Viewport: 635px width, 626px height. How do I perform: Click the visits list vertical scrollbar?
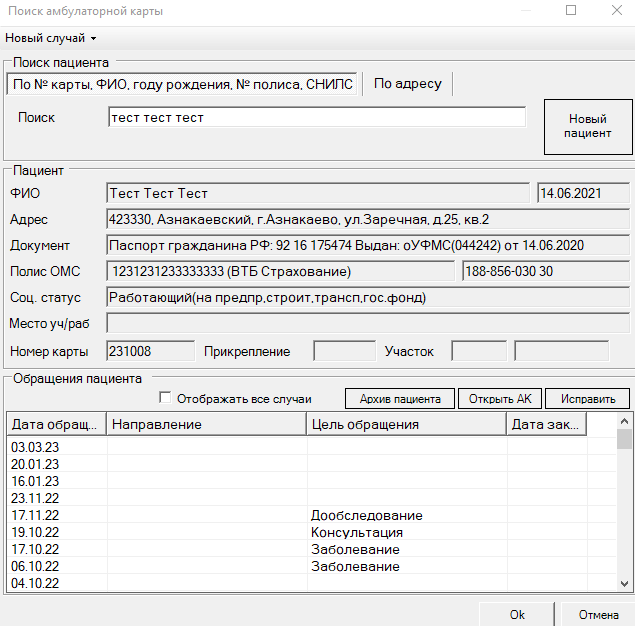624,510
